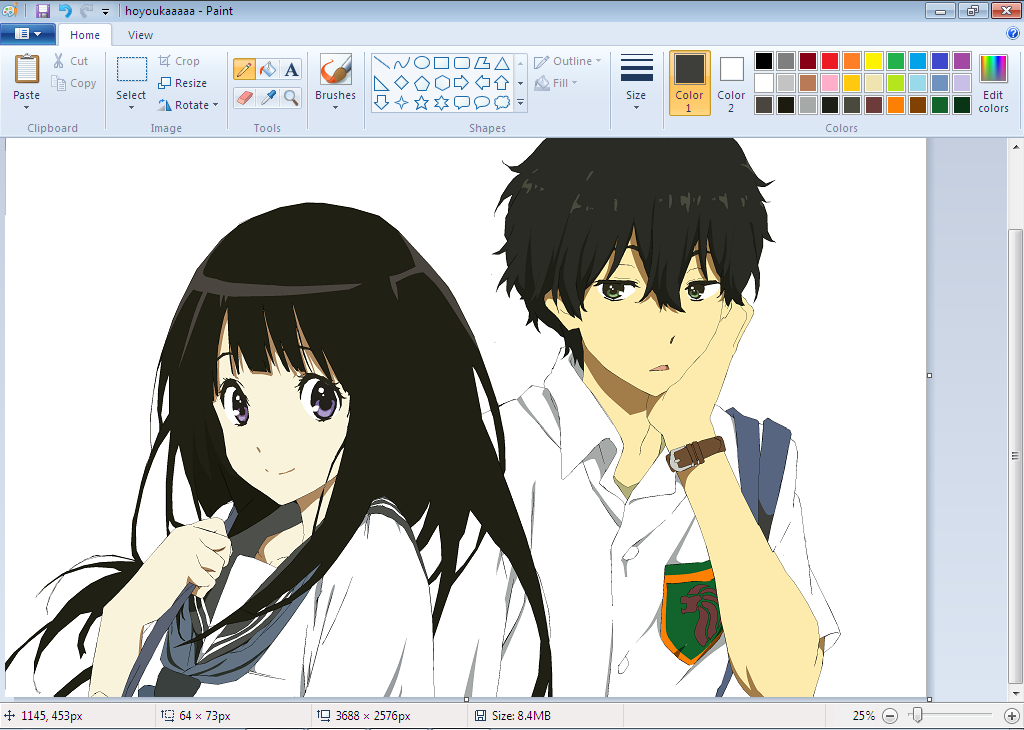Choose the Hexagon shape

tap(442, 83)
